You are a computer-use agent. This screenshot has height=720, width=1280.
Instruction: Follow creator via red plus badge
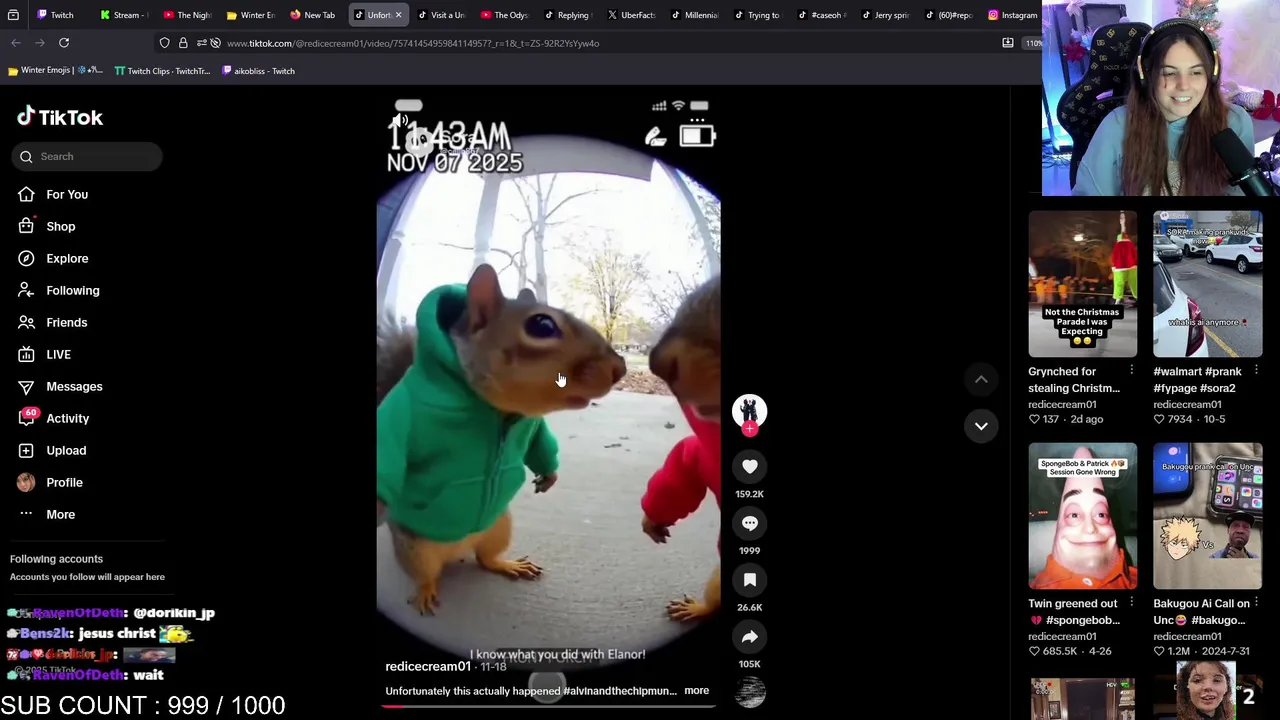tap(749, 429)
